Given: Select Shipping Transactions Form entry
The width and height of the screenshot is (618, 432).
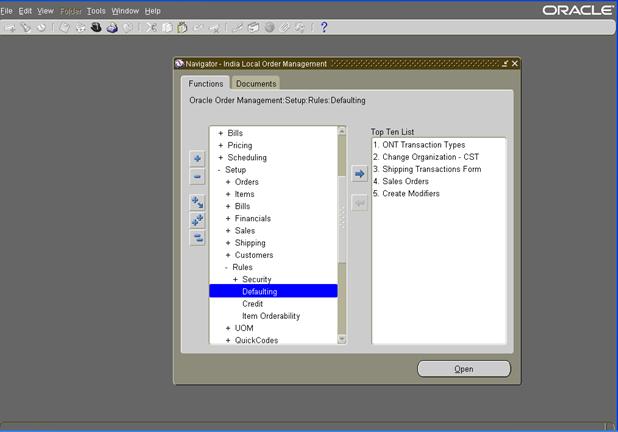Looking at the screenshot, I should tap(432, 169).
